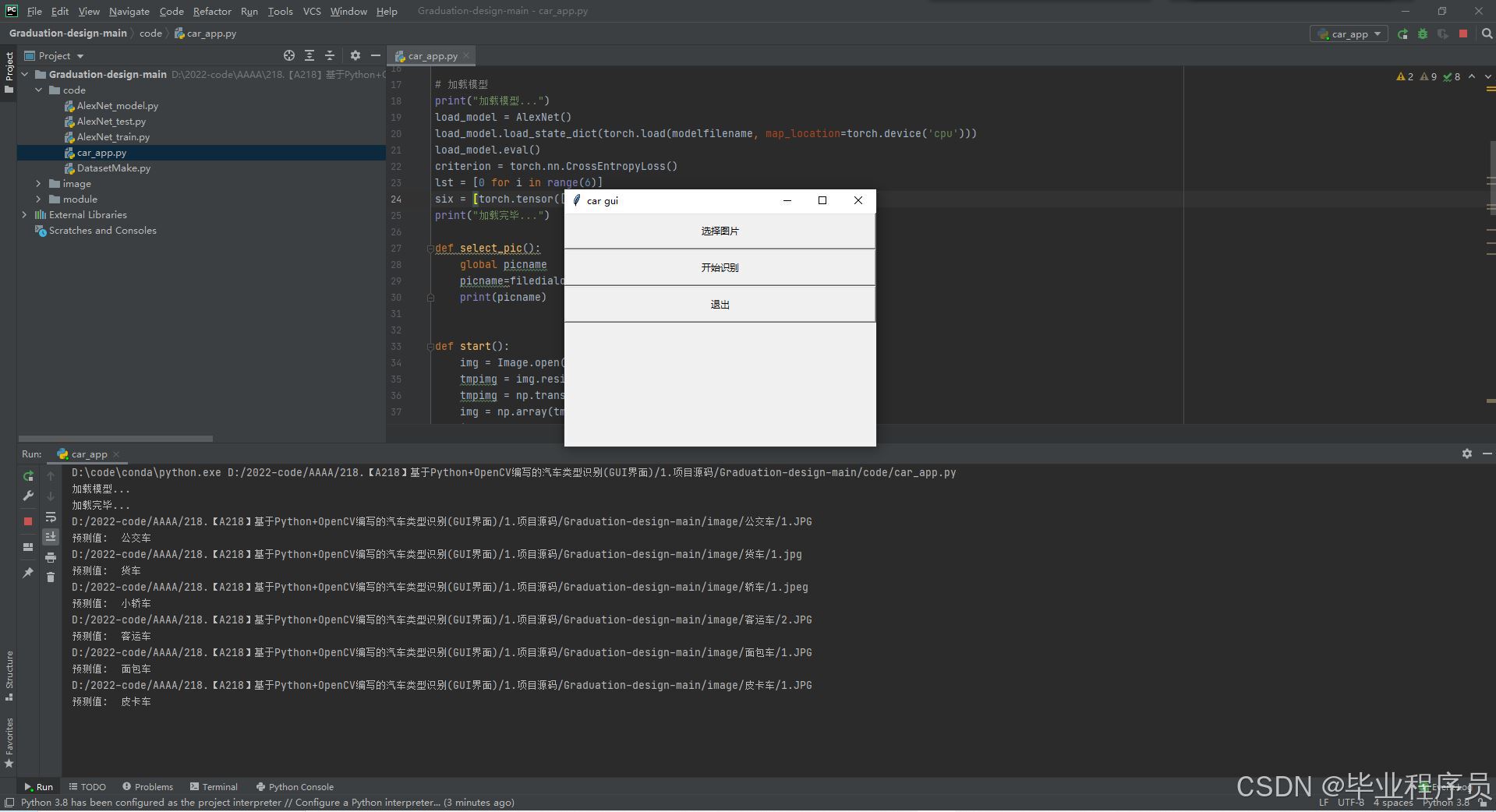Open the TODO tab
Image resolution: width=1496 pixels, height=812 pixels.
[x=87, y=787]
